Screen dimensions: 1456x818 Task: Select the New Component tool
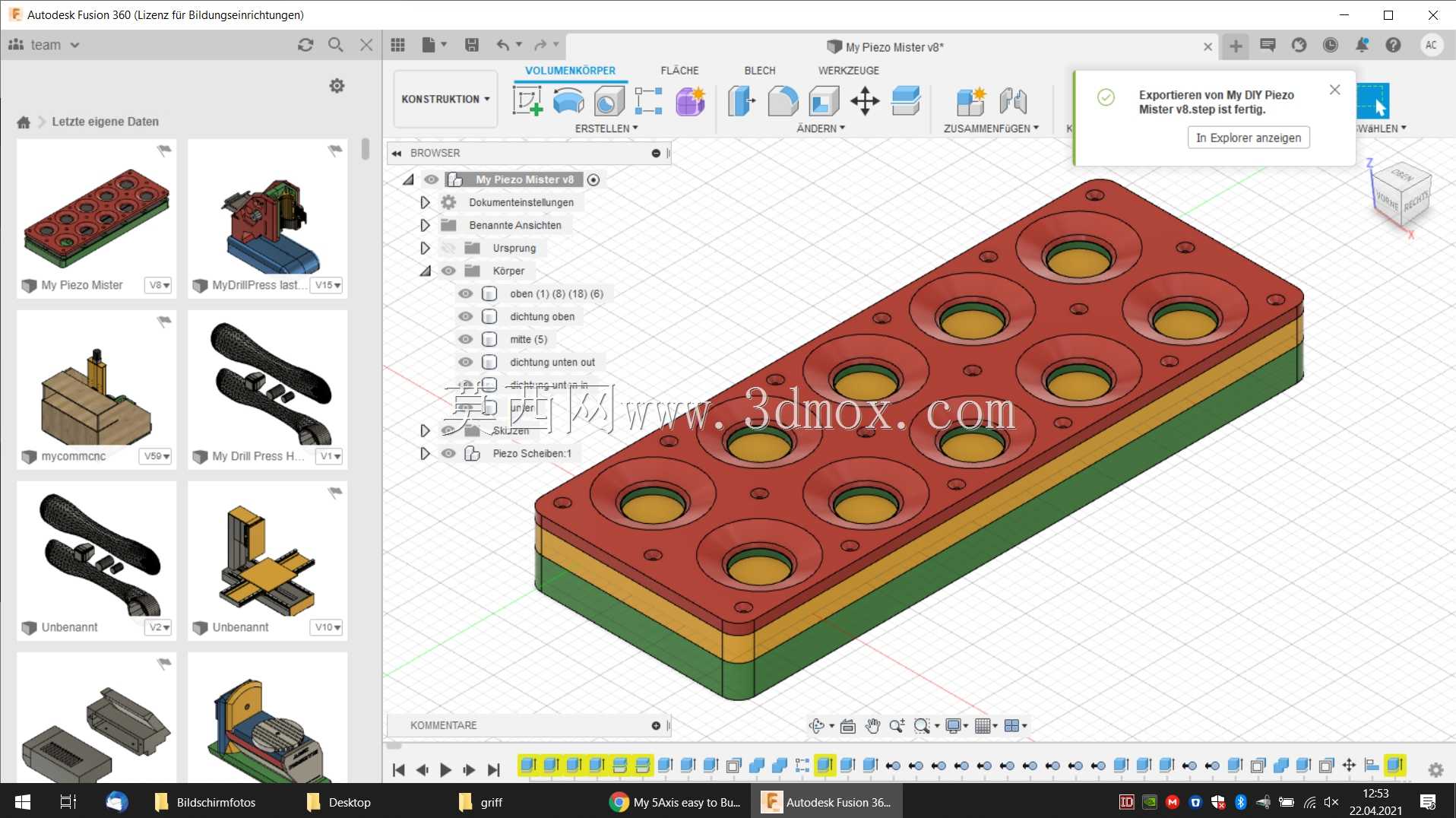click(970, 100)
